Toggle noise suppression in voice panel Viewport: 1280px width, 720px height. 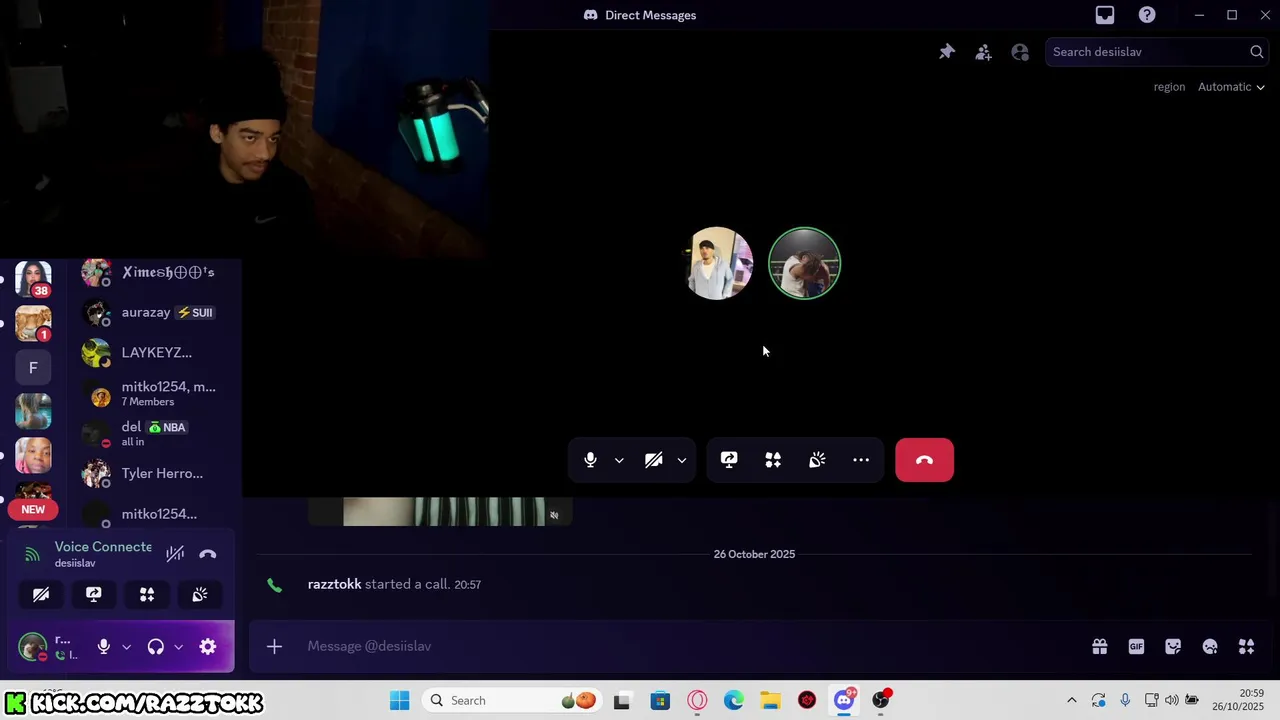click(175, 554)
